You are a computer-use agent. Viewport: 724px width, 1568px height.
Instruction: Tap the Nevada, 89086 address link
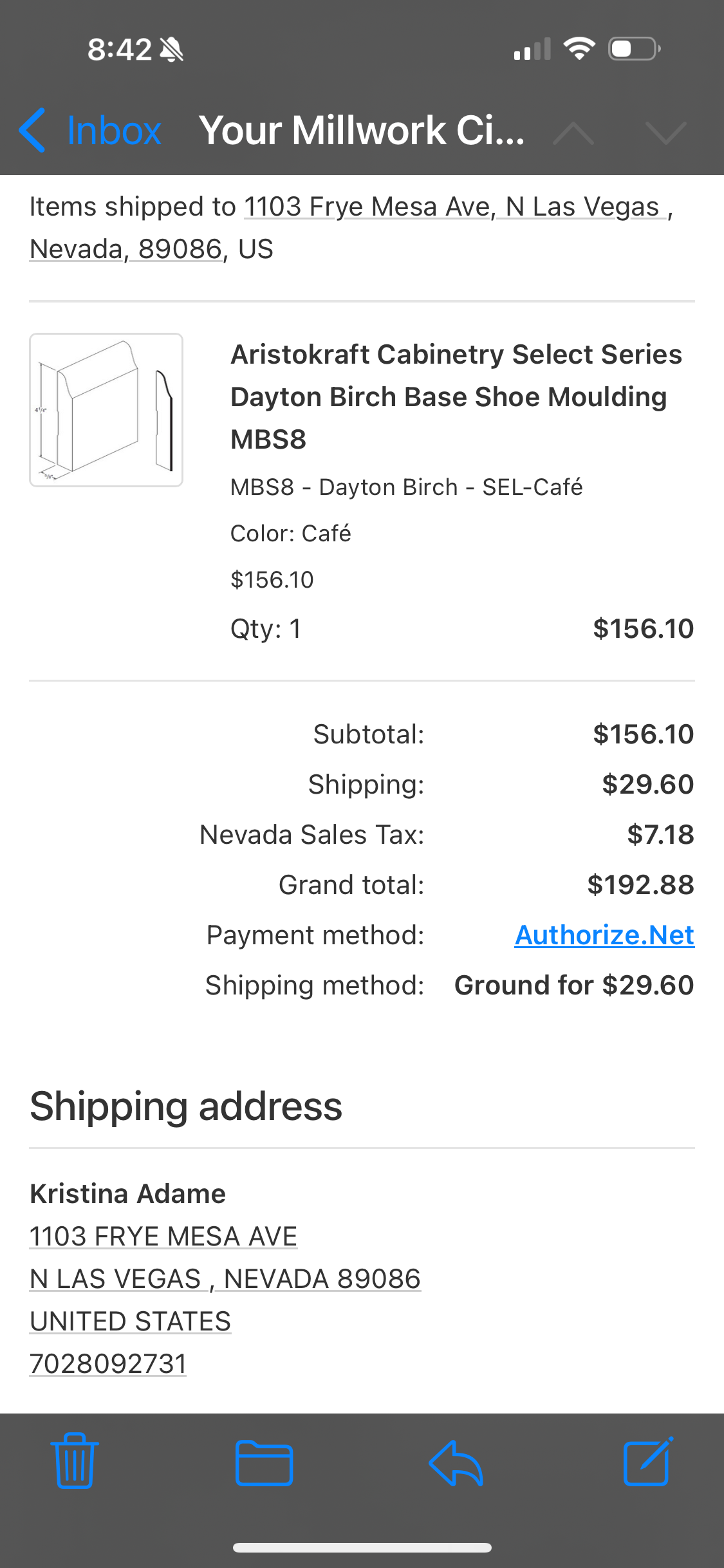click(126, 249)
